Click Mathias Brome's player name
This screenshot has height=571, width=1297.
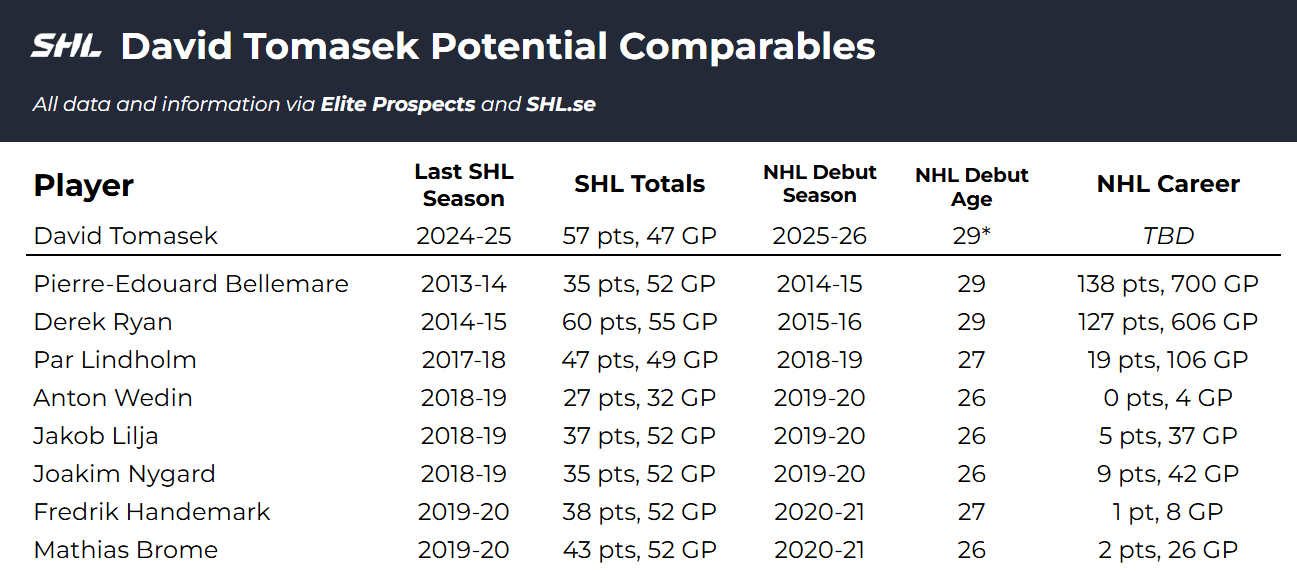coord(126,550)
